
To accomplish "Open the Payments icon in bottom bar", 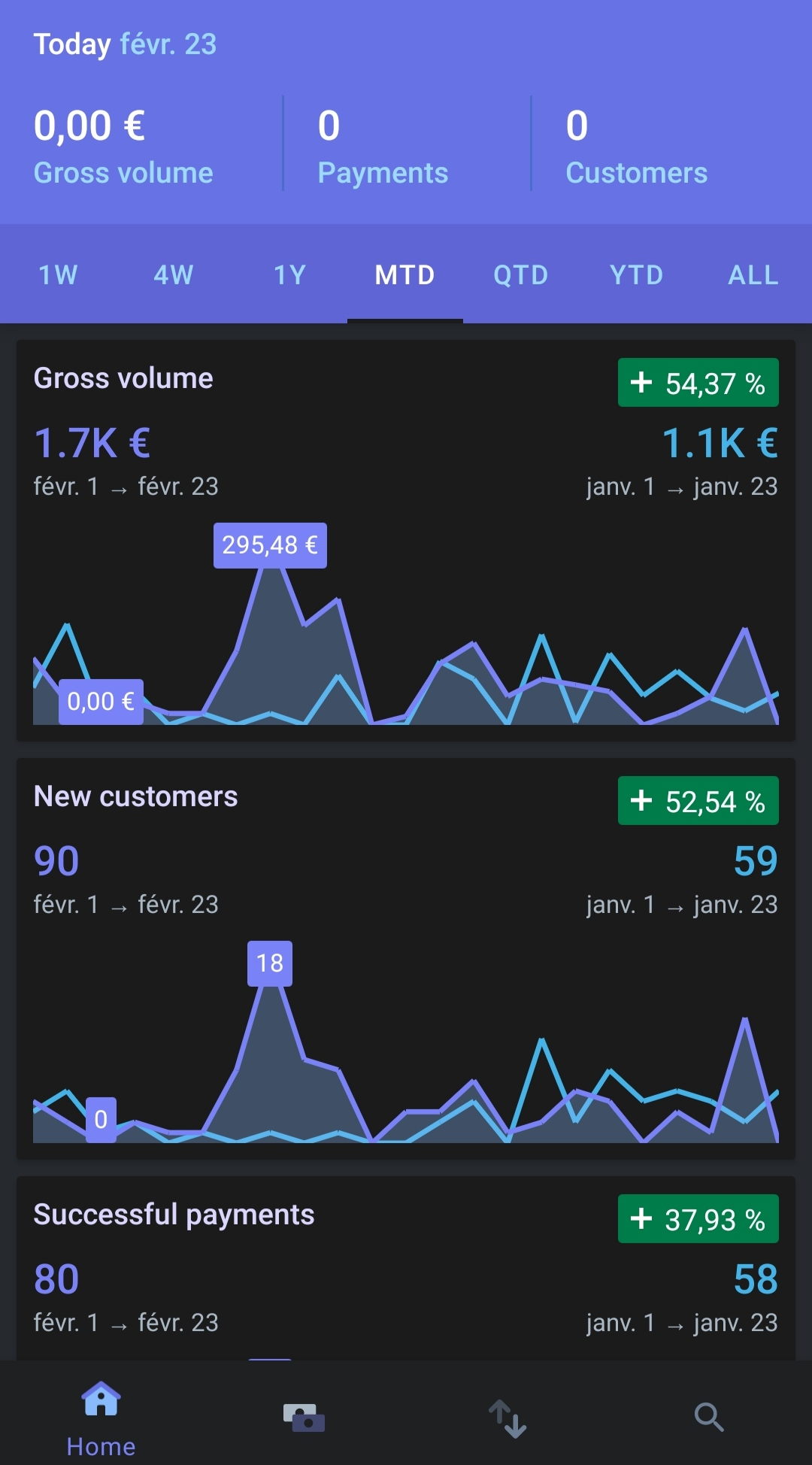I will (304, 1418).
